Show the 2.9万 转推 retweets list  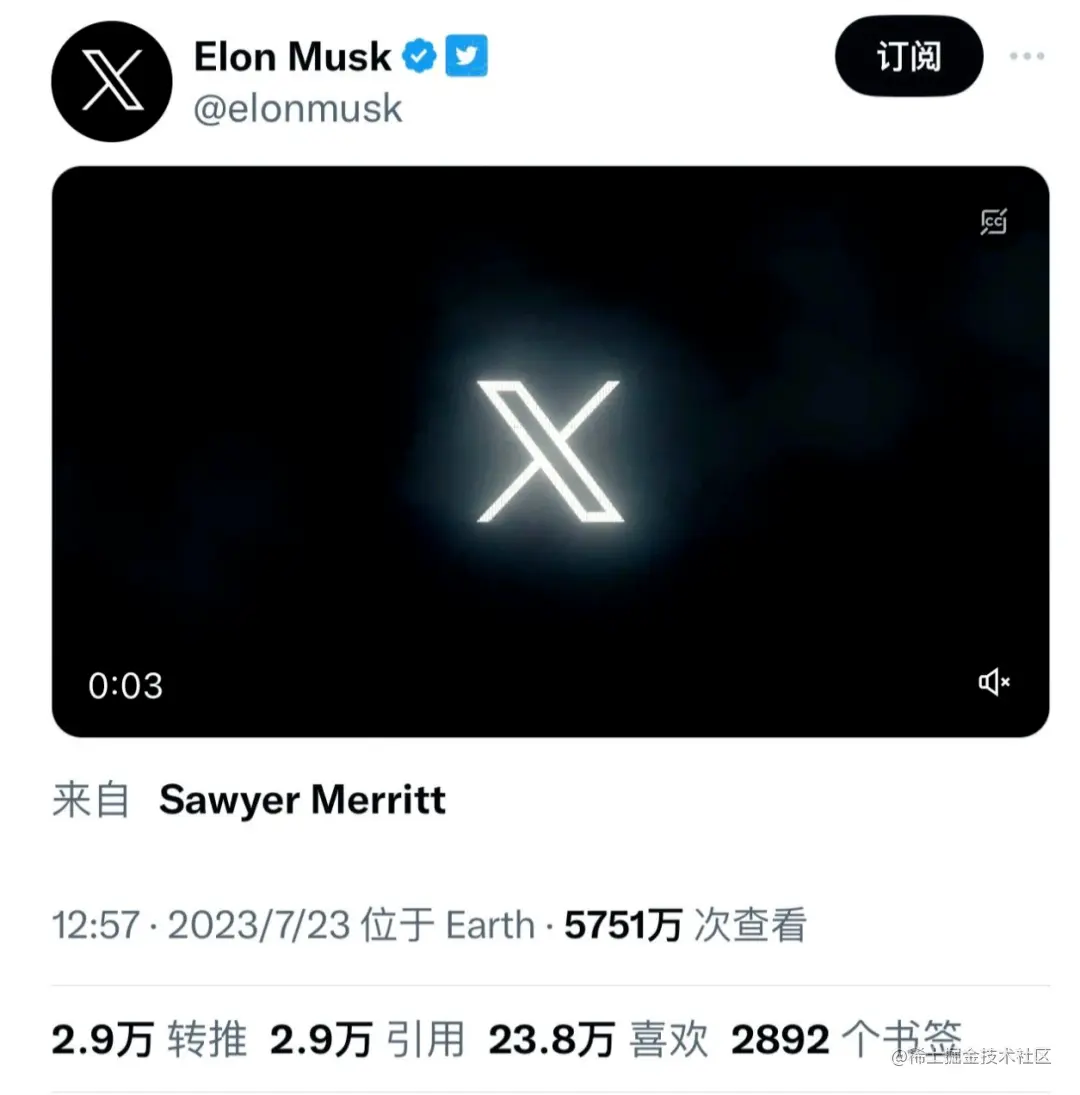click(149, 1039)
